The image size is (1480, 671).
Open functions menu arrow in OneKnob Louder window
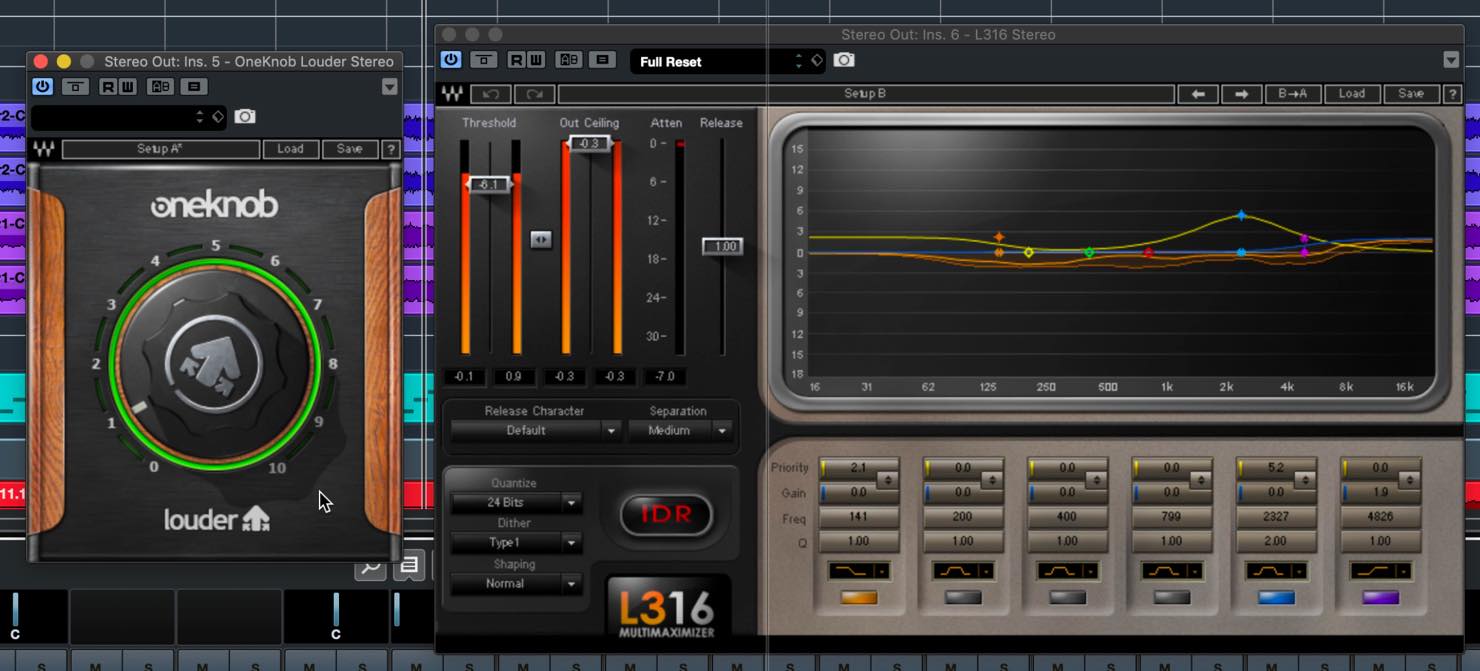390,87
